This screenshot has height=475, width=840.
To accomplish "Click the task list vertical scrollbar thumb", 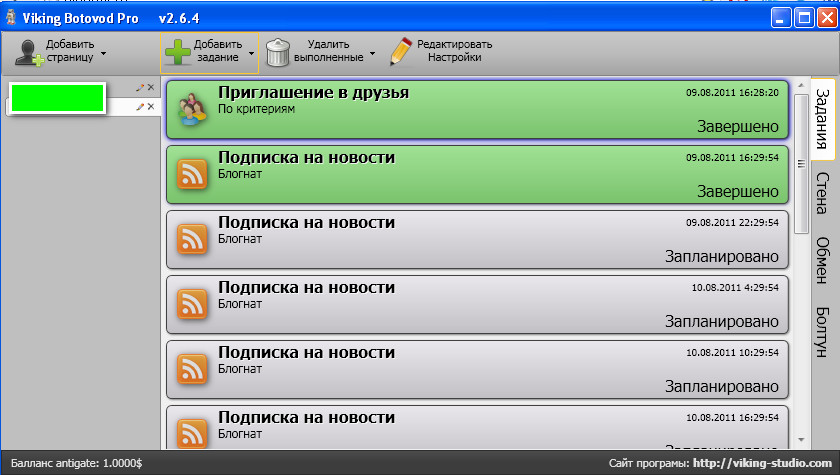I will (x=801, y=164).
